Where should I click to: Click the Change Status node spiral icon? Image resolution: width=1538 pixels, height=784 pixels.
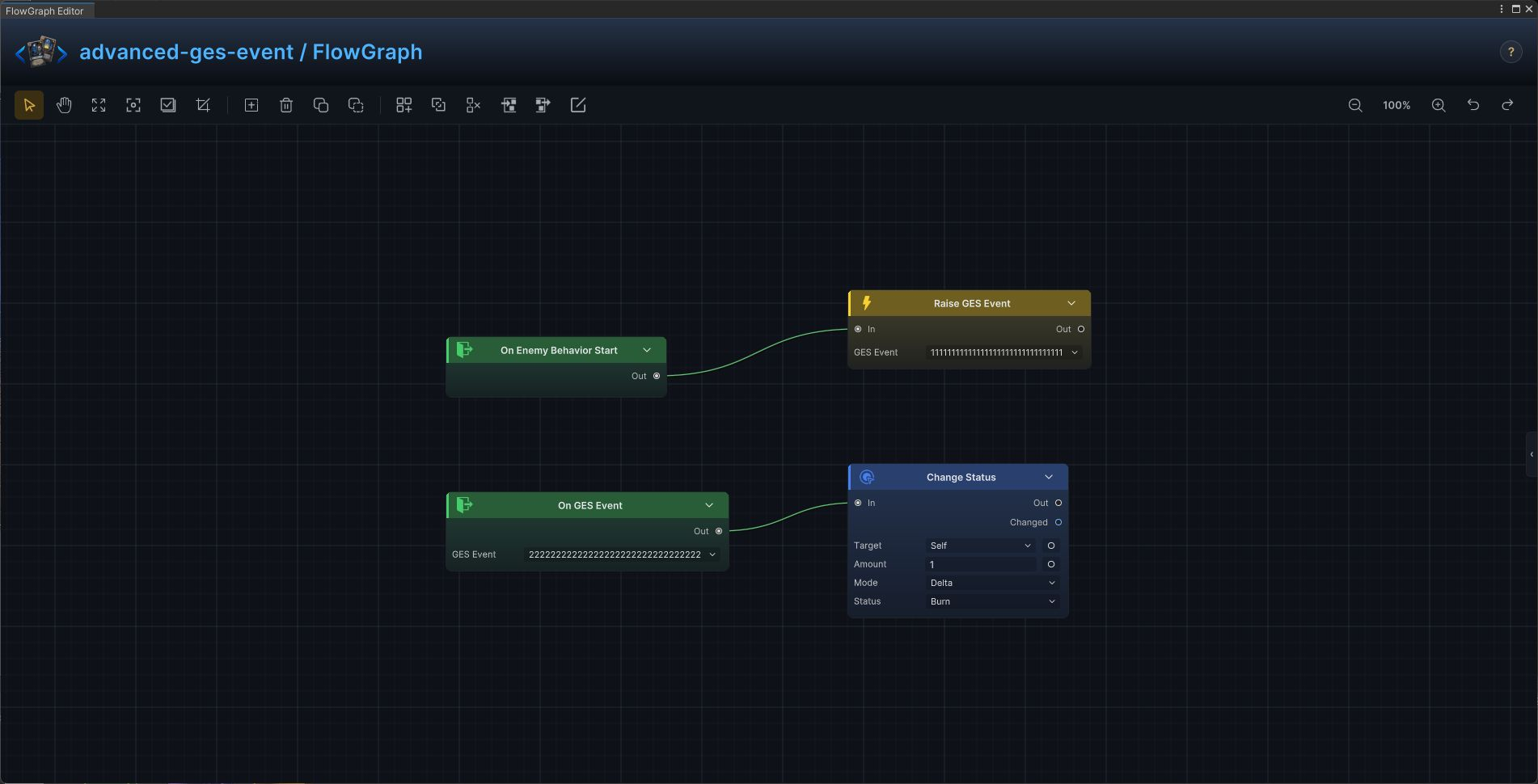(867, 477)
